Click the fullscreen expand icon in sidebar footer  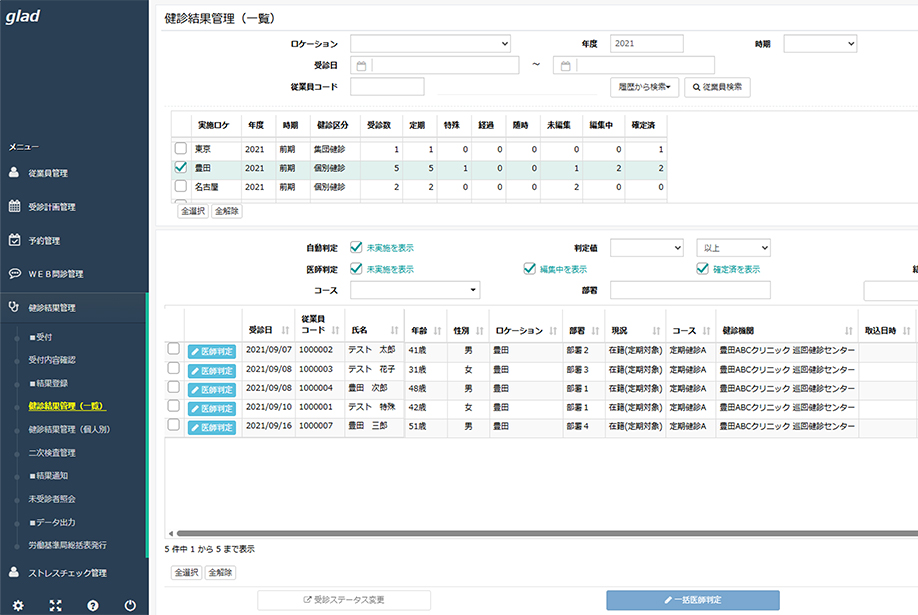pos(55,605)
